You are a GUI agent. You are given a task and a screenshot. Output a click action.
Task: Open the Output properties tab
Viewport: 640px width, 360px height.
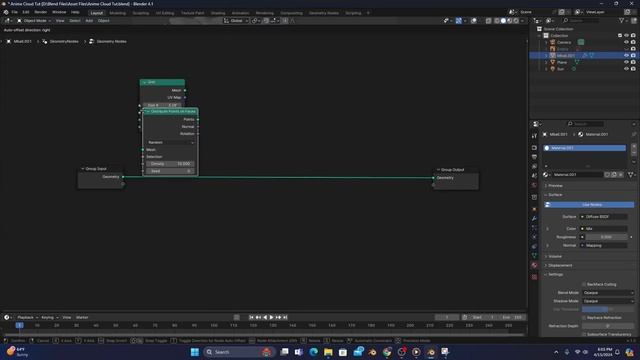[534, 157]
